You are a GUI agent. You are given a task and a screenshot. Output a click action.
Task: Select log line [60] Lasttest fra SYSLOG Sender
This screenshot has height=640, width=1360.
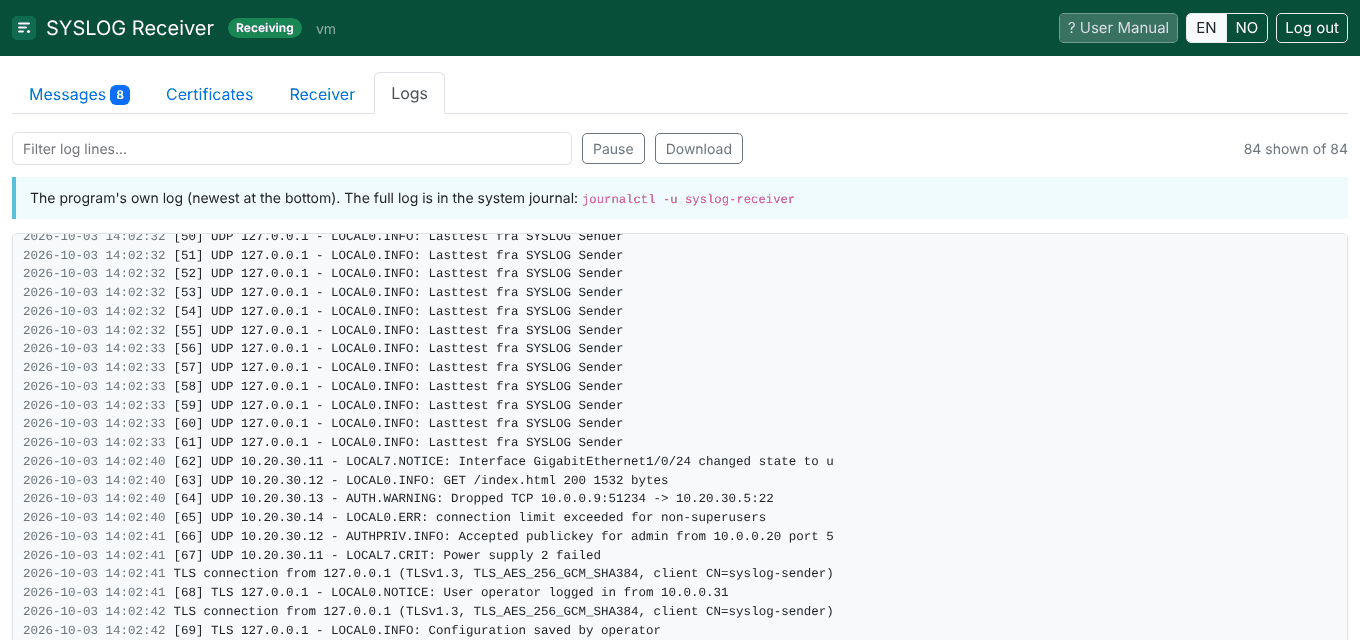[323, 423]
